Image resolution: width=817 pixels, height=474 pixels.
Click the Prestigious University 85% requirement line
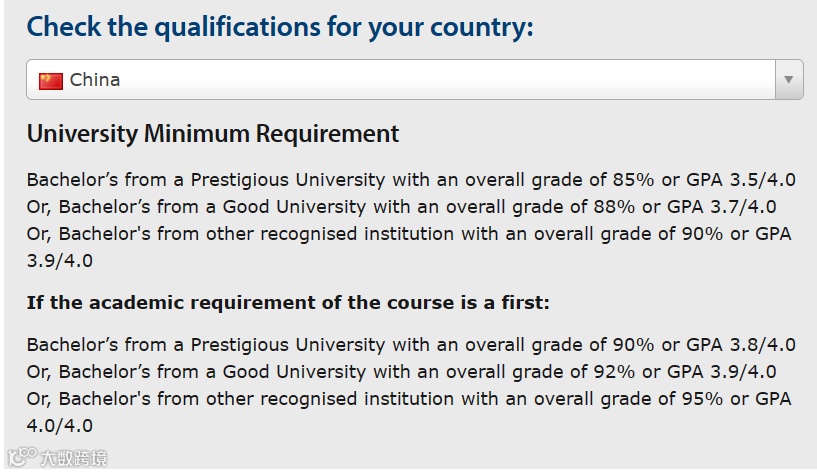[411, 180]
